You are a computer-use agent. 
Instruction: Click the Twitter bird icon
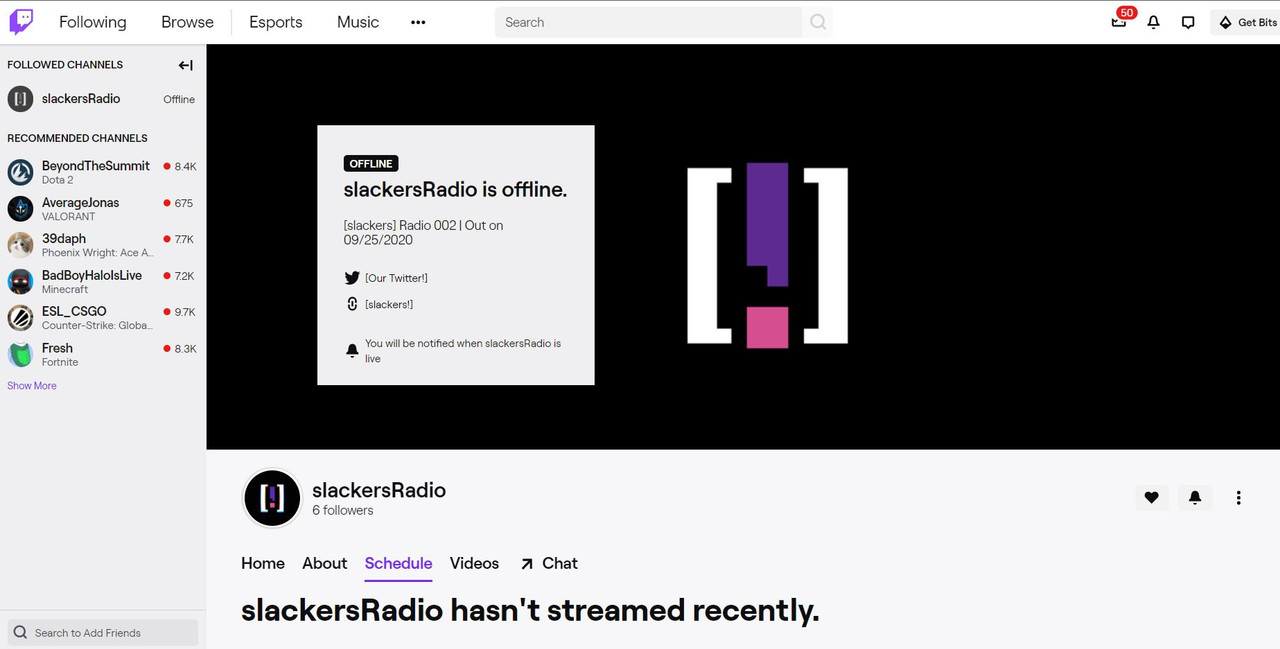352,278
